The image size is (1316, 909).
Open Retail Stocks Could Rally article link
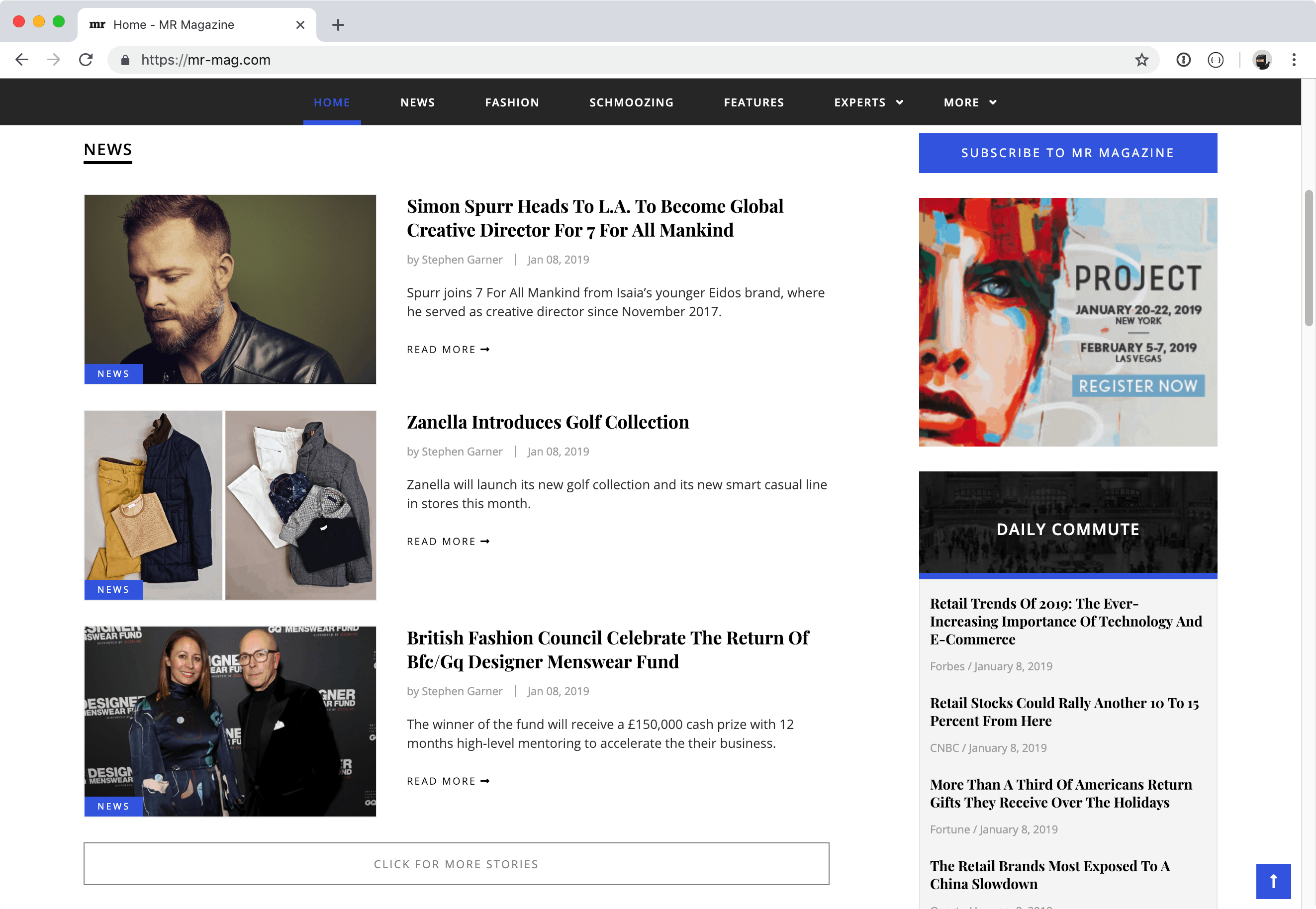coord(1064,712)
